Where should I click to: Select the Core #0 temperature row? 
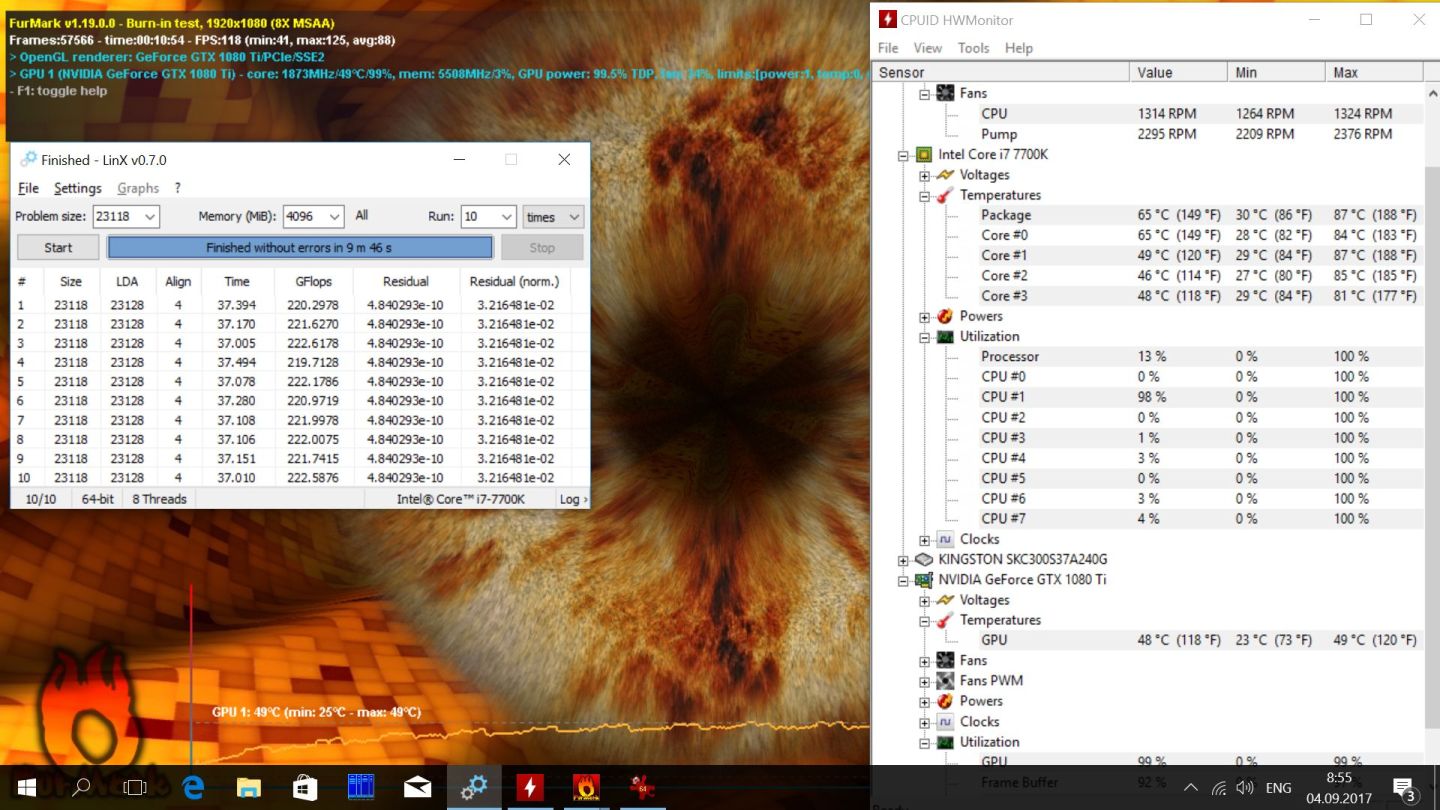point(1148,235)
